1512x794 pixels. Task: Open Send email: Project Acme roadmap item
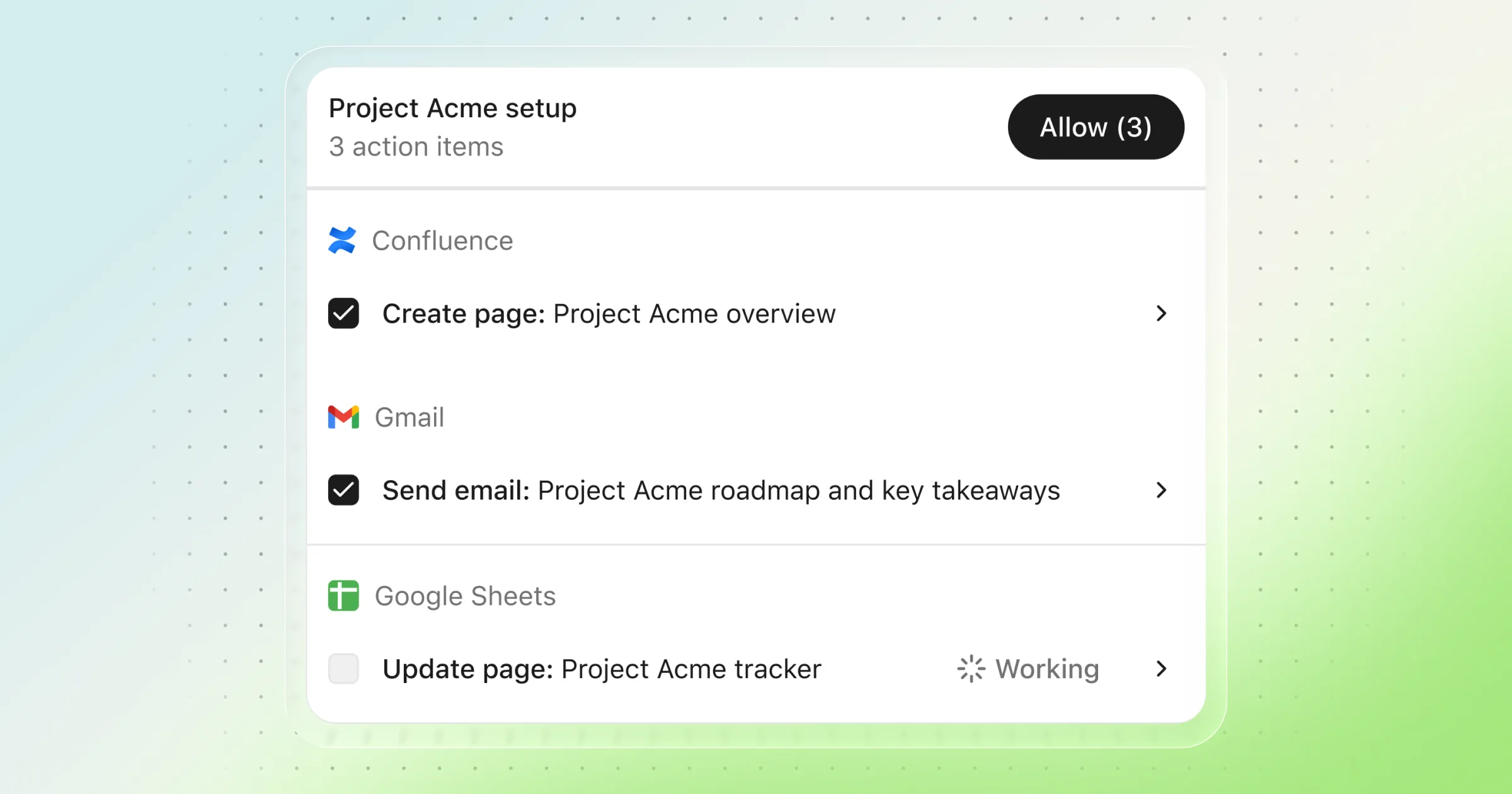[x=721, y=490]
